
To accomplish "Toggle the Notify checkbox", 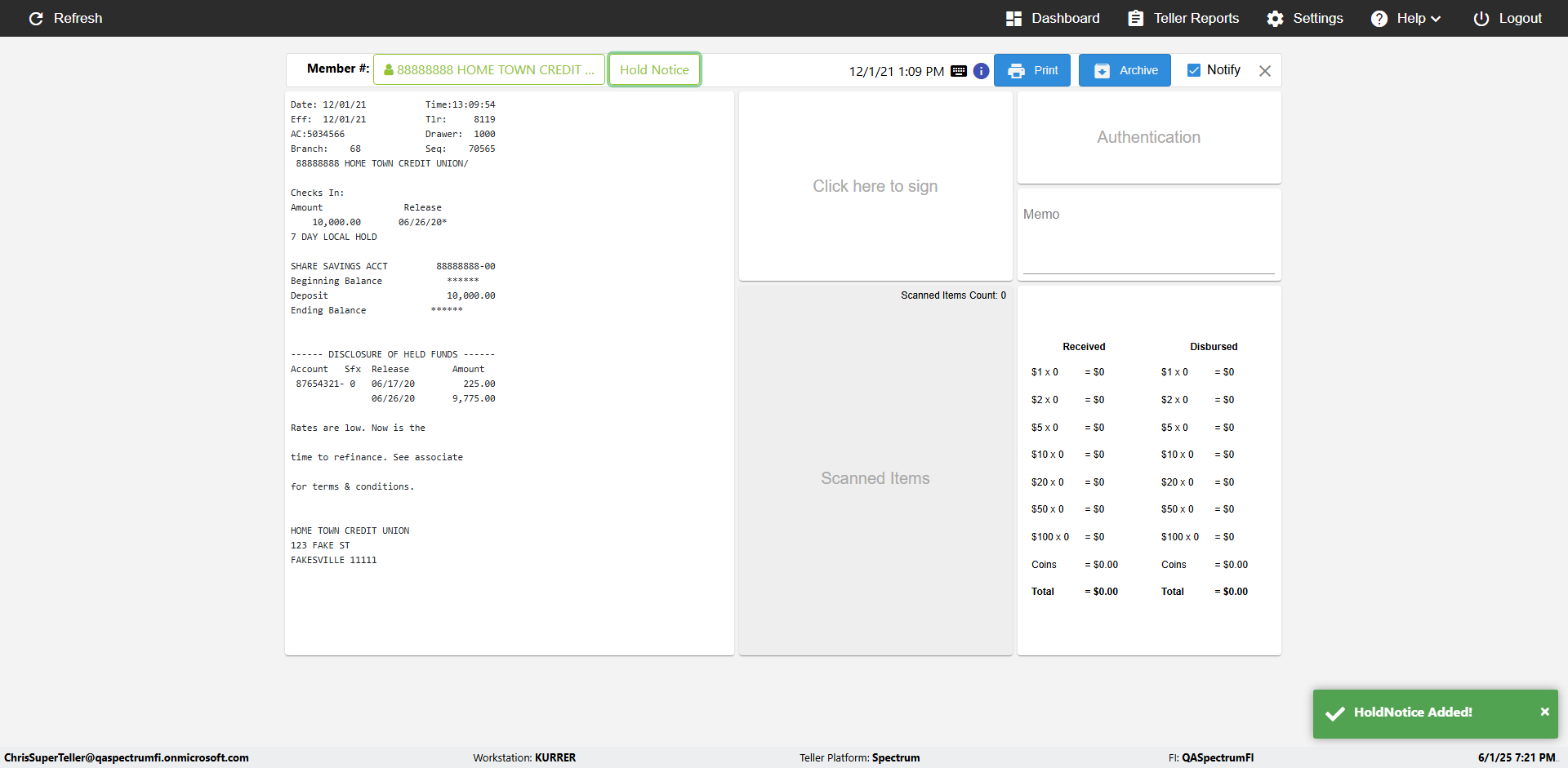I will point(1194,70).
